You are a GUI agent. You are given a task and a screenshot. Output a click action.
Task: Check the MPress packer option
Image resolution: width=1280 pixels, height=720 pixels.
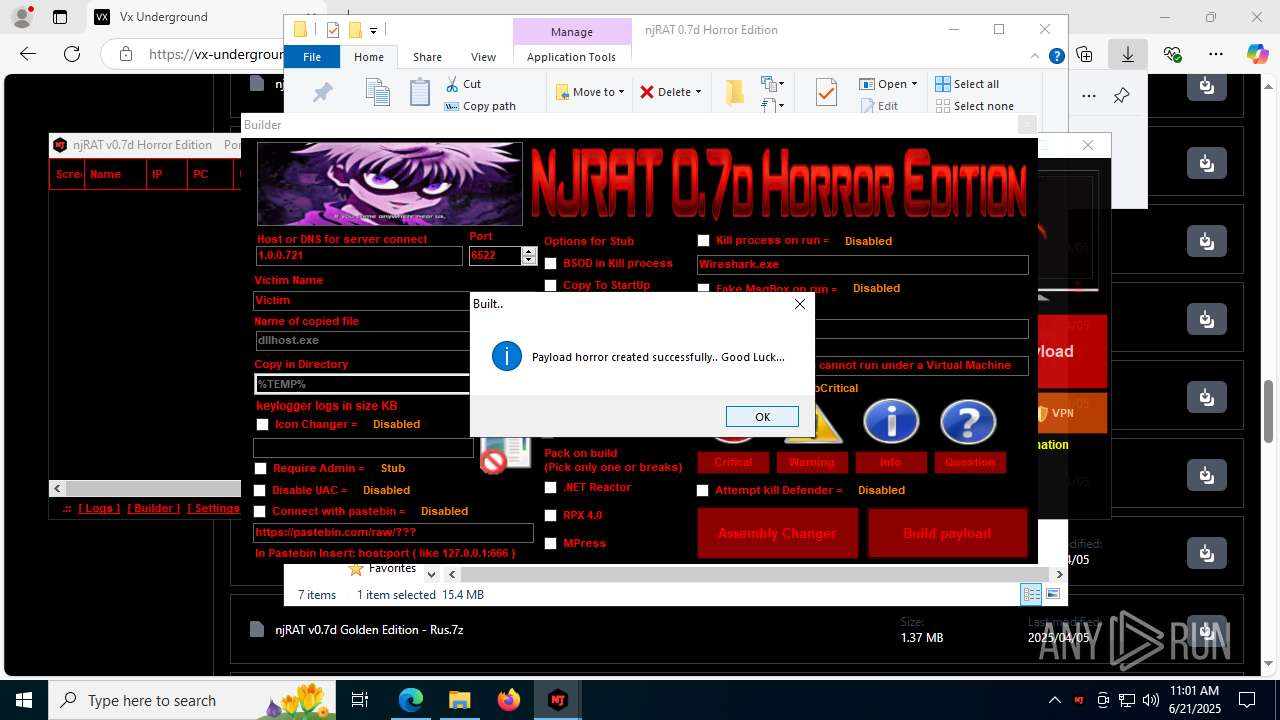(x=550, y=543)
